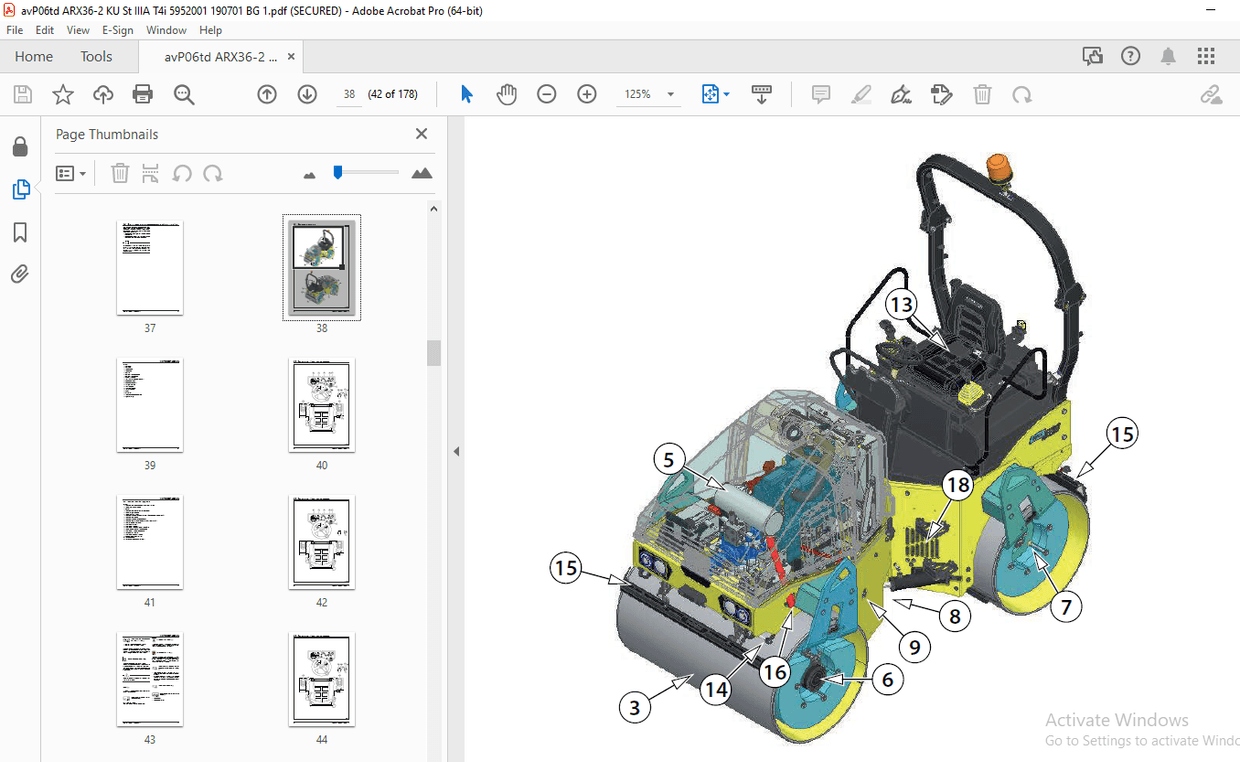Screen dimensions: 1240x762
Task: Toggle the scrolling mode keyboard icon
Action: point(762,95)
